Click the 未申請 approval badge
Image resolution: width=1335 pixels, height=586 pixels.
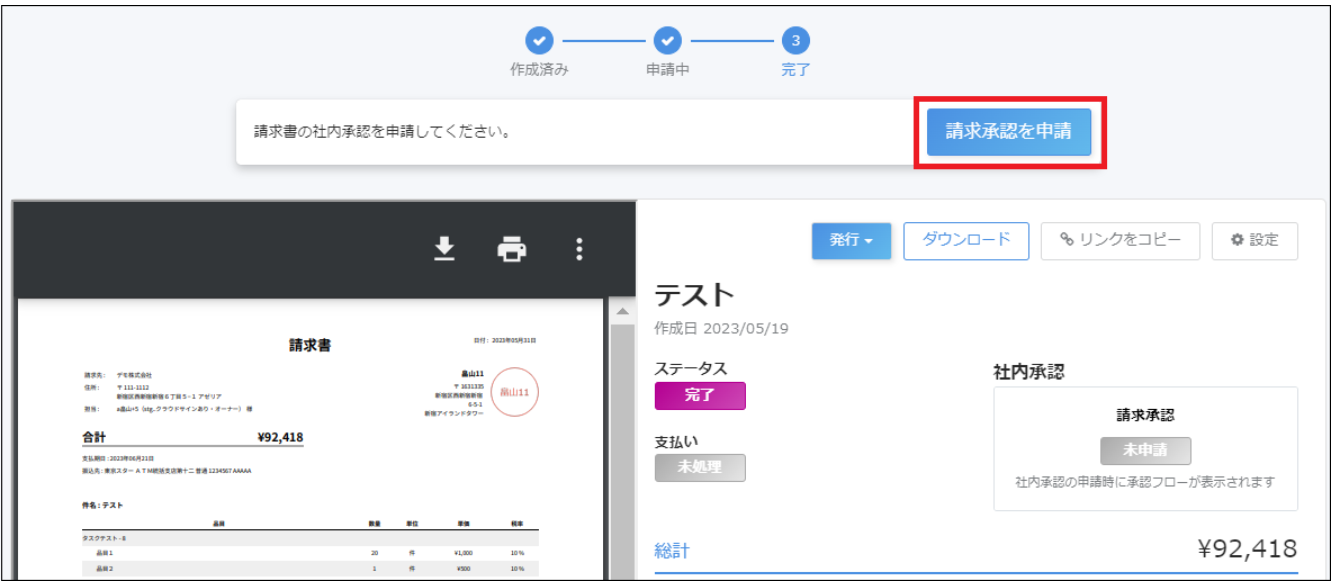(x=1146, y=451)
